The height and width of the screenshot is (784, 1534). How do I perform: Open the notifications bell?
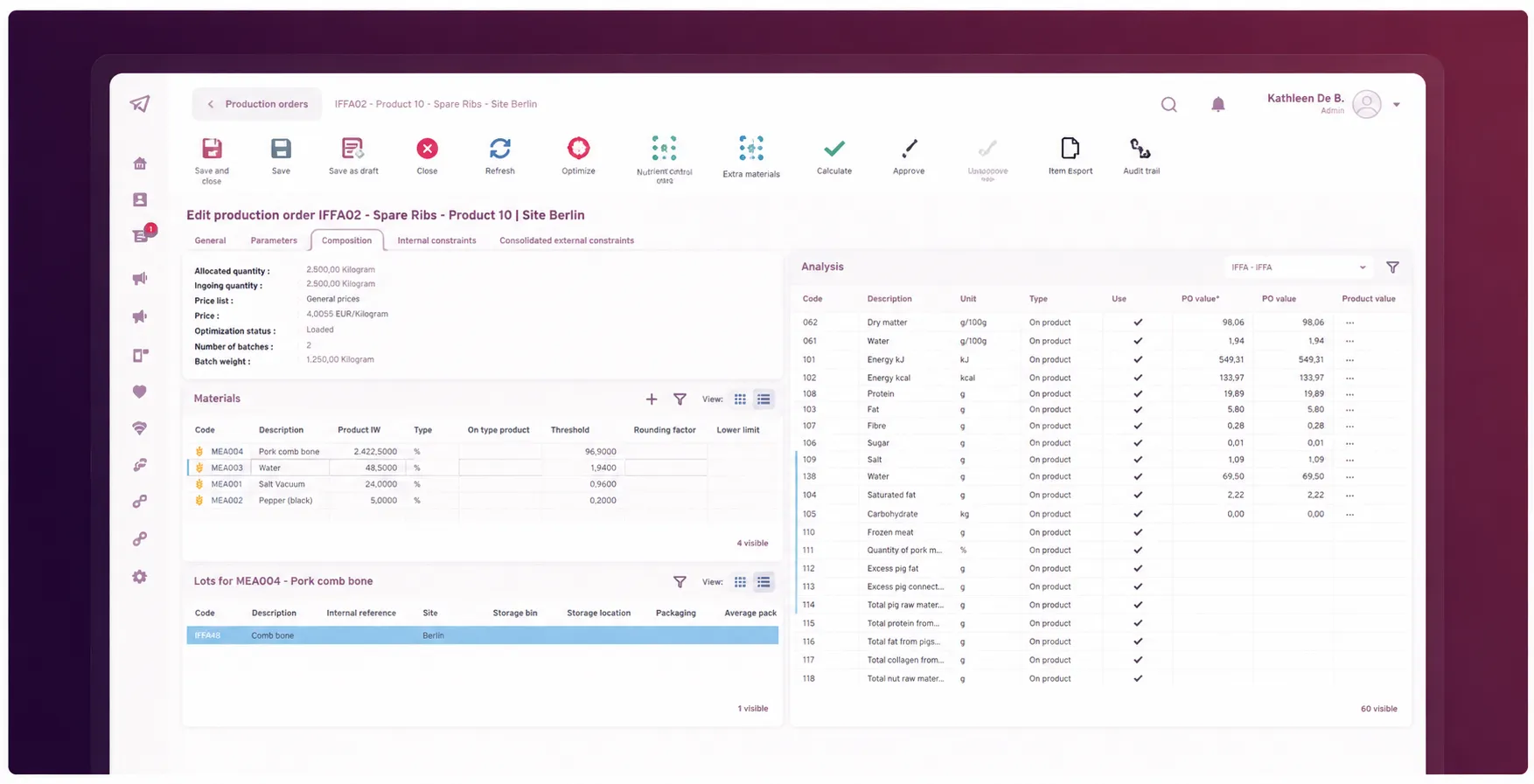[1217, 105]
